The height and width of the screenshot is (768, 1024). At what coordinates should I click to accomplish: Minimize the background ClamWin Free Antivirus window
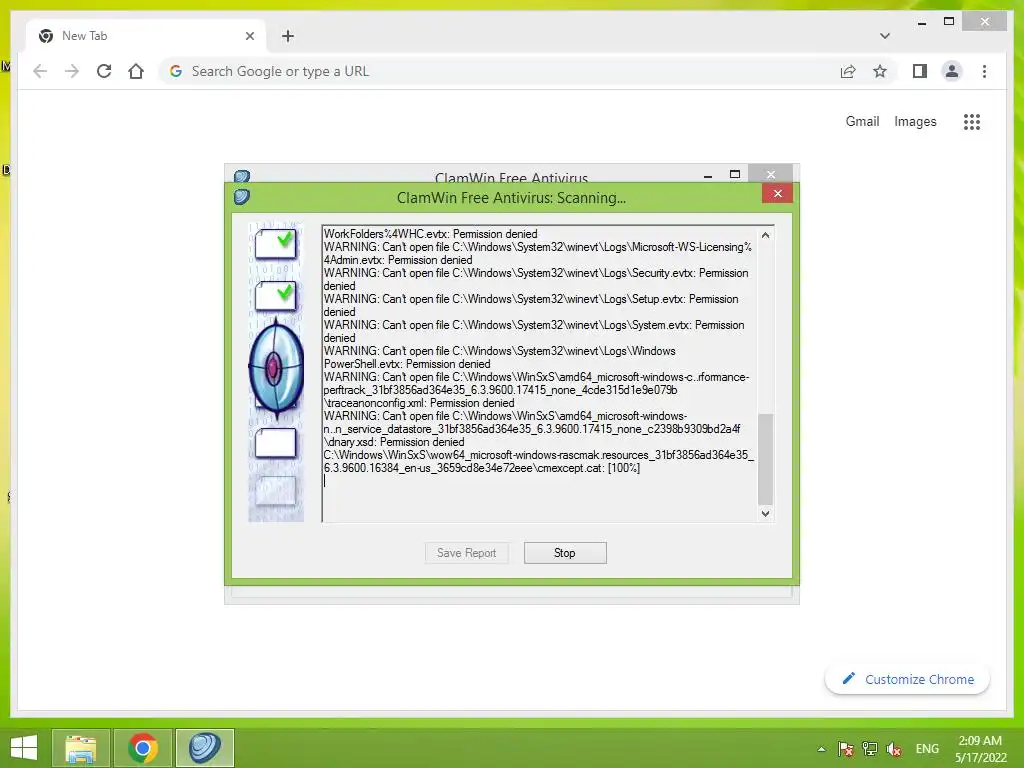(708, 175)
